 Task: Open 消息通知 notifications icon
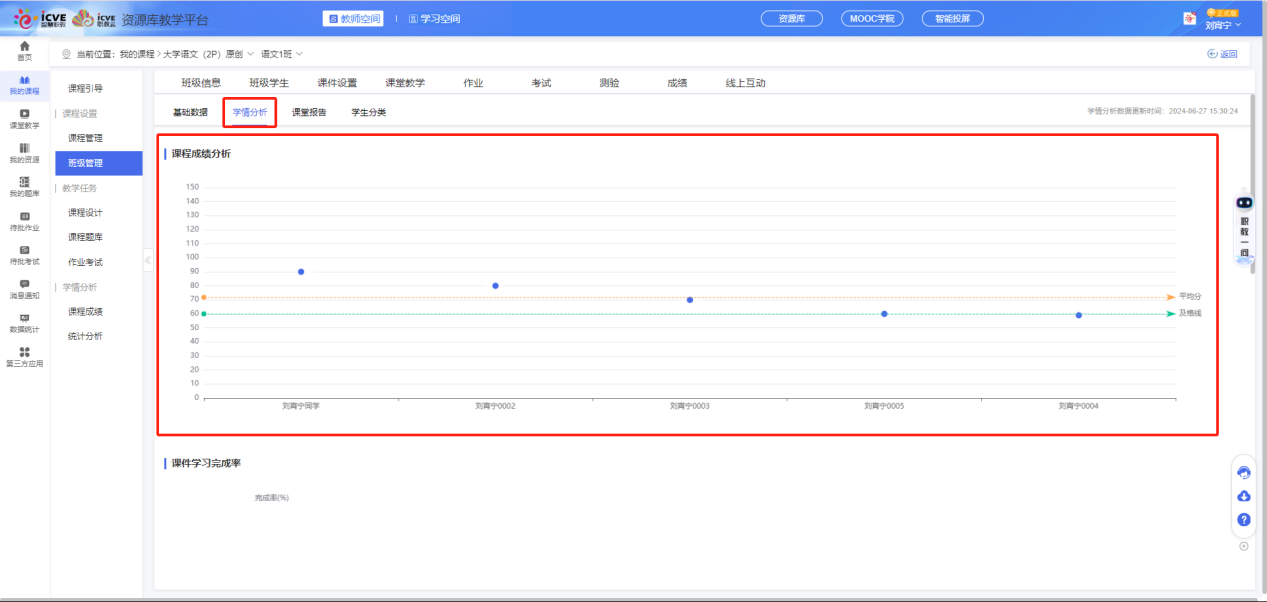24,288
